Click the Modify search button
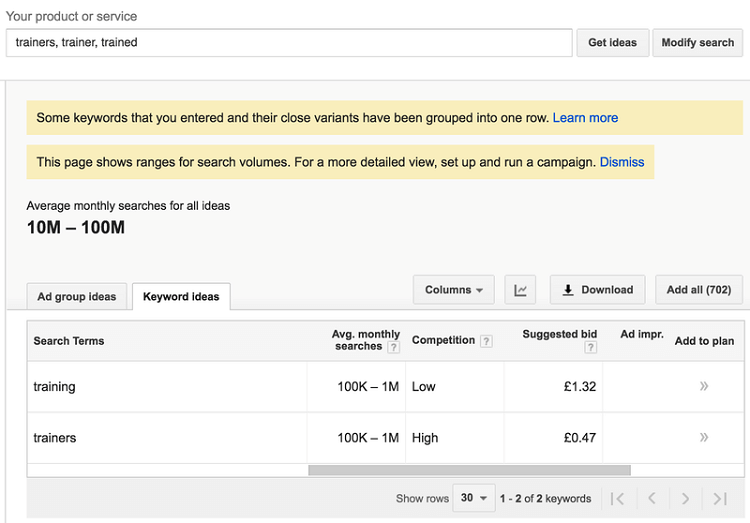The height and width of the screenshot is (523, 750). [x=697, y=43]
